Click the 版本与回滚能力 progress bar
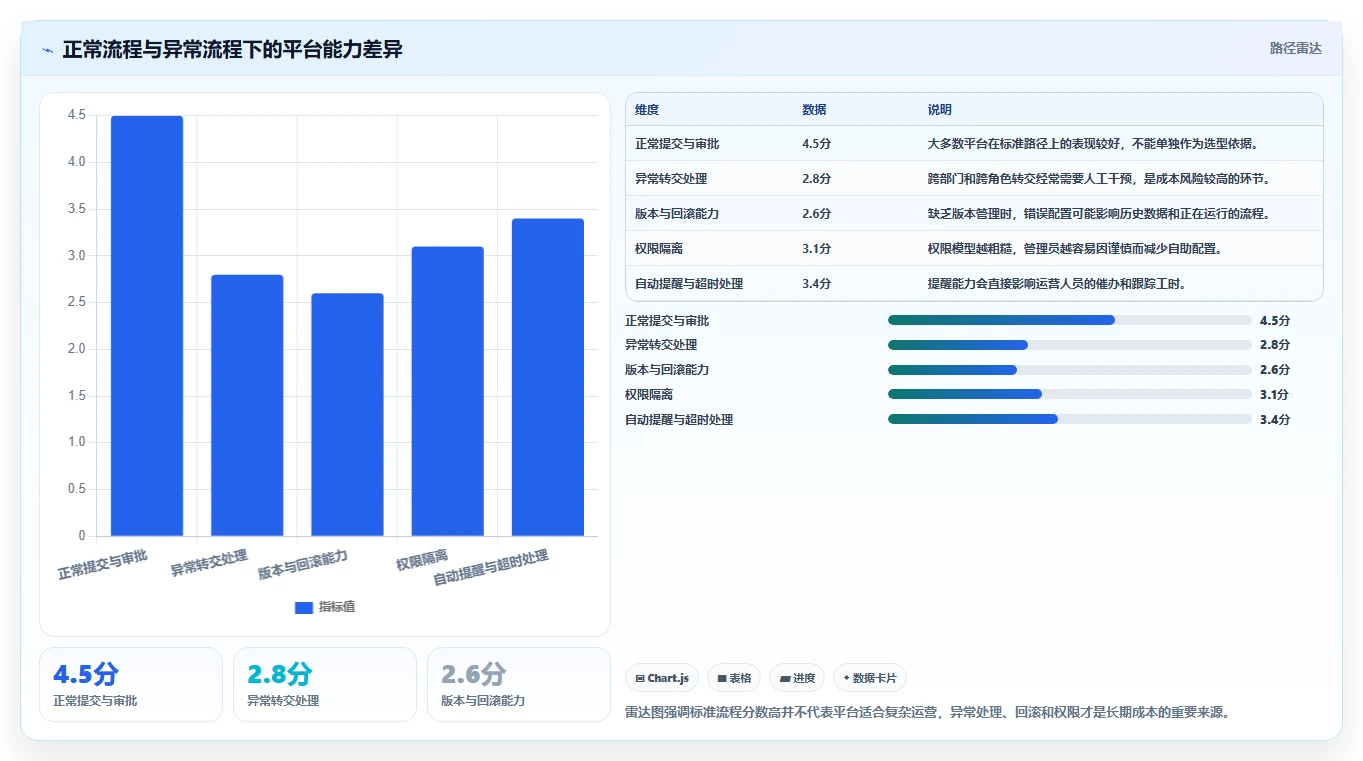 click(1070, 370)
